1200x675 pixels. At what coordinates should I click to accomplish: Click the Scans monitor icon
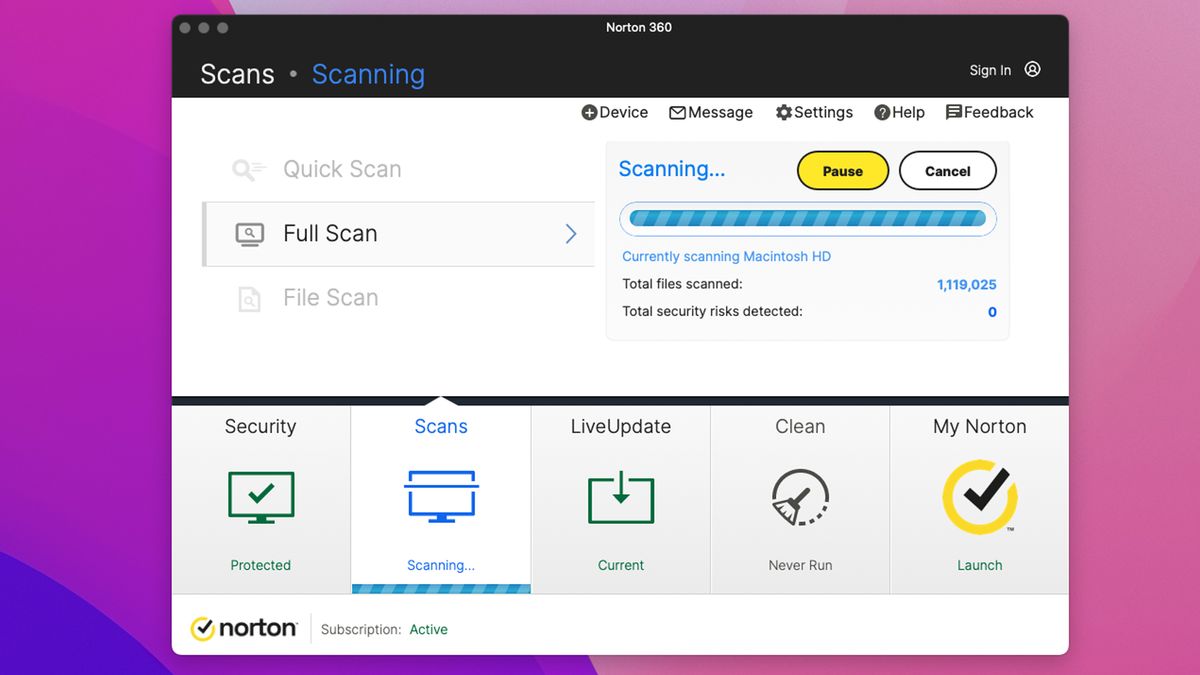pos(440,497)
